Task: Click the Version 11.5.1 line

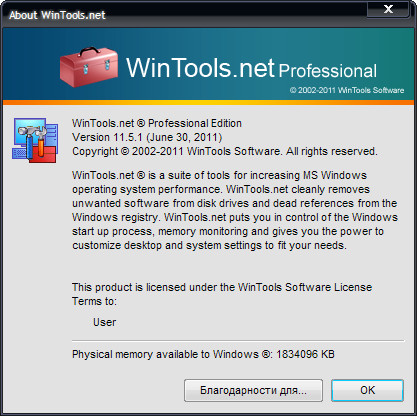Action: pos(147,137)
